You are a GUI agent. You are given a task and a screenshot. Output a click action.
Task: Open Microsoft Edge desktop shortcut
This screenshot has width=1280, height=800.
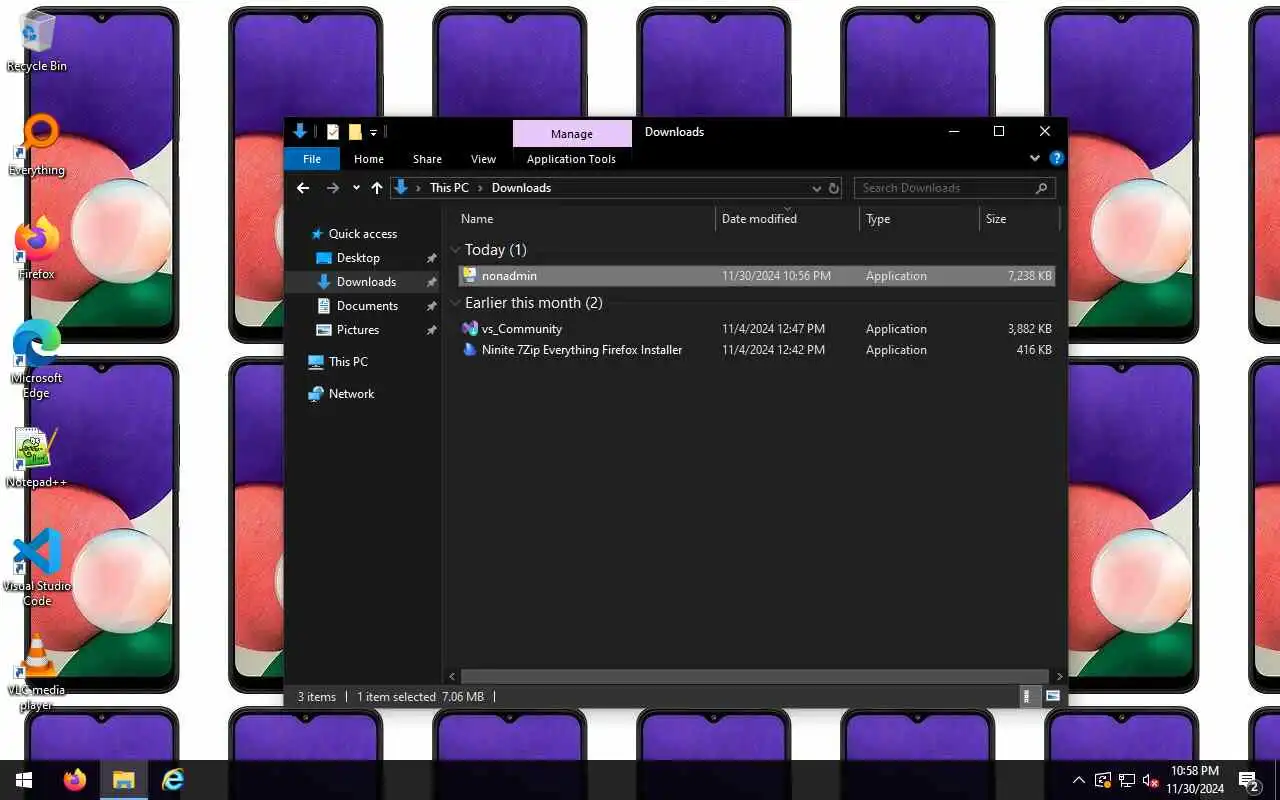[37, 360]
